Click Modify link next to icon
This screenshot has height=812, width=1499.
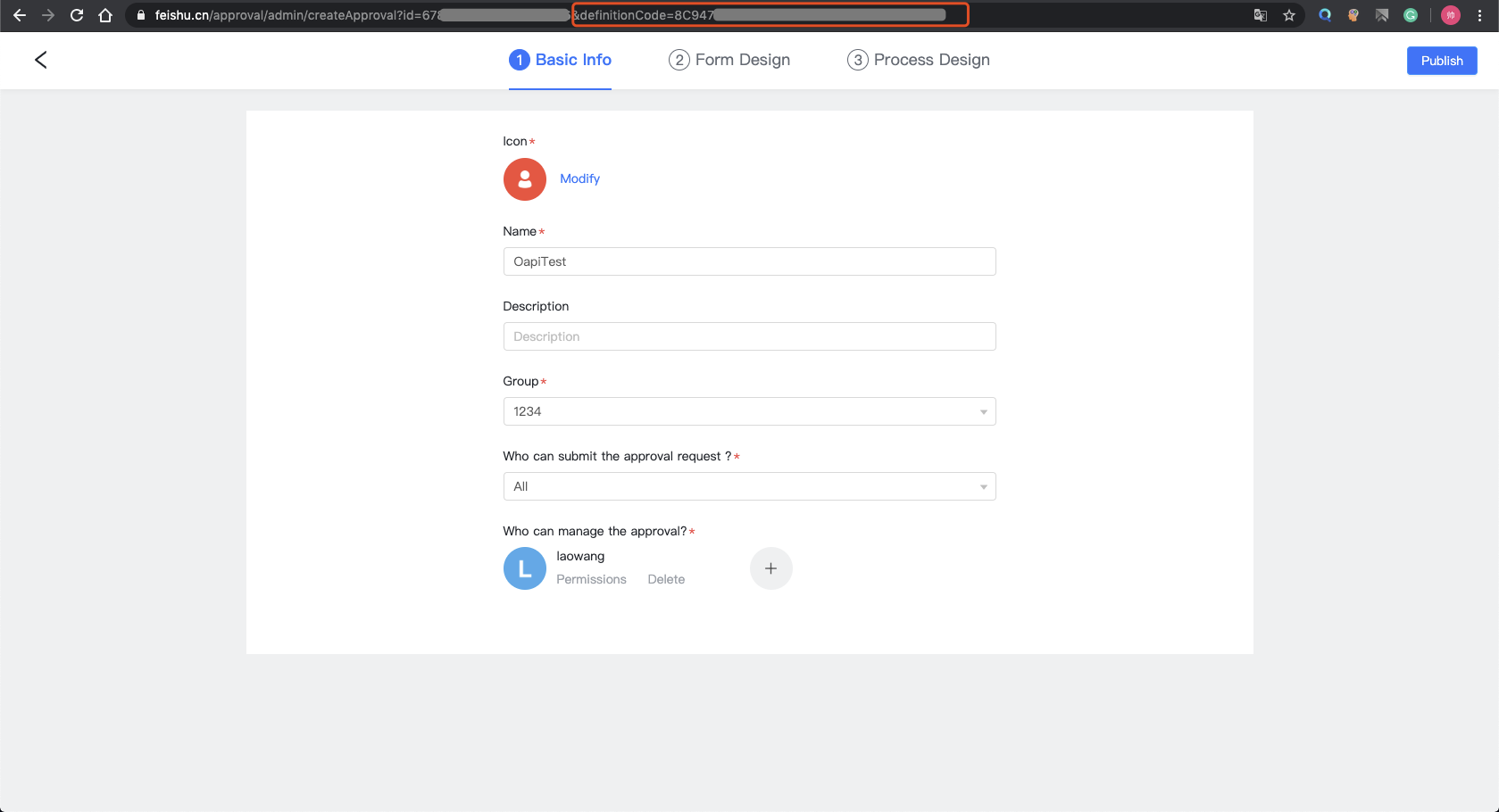[x=579, y=178]
